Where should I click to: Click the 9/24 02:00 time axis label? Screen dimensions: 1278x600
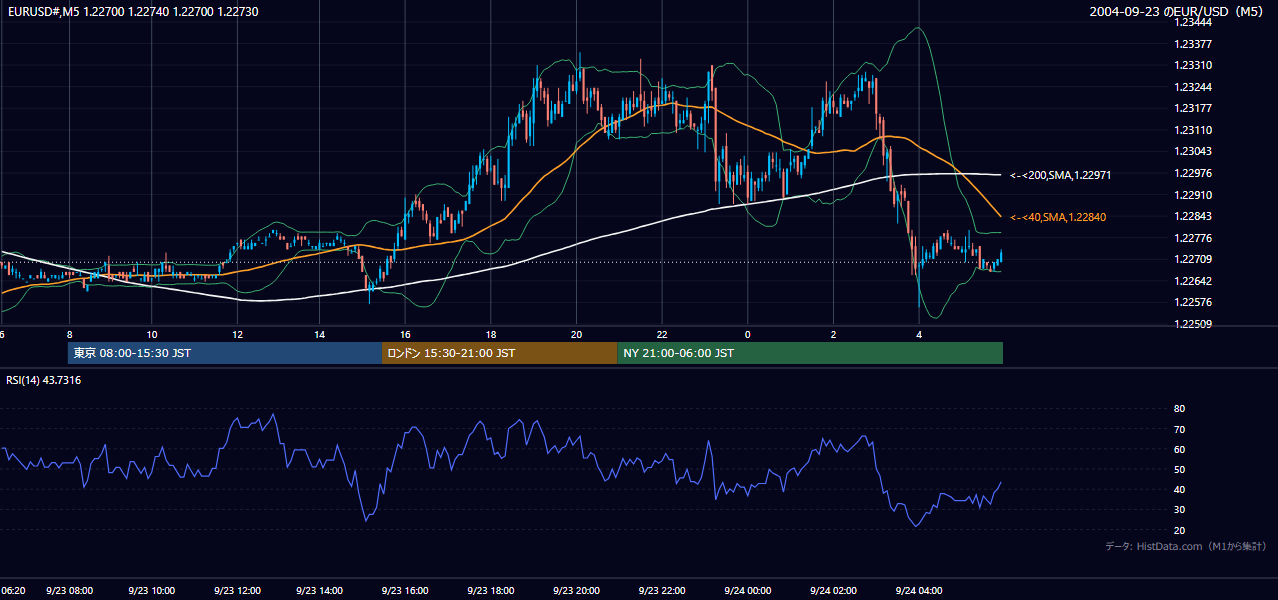pos(833,591)
